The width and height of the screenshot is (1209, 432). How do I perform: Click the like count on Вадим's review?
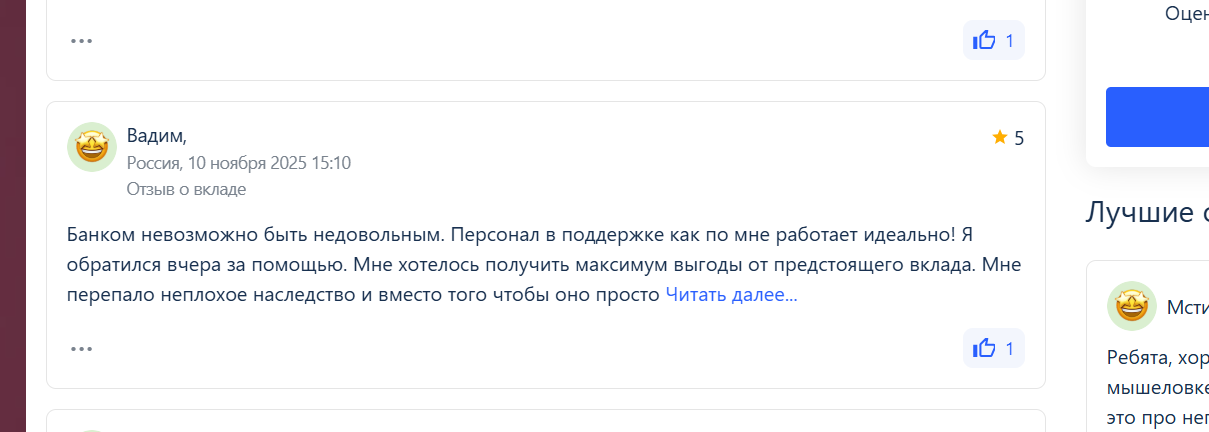[1009, 349]
